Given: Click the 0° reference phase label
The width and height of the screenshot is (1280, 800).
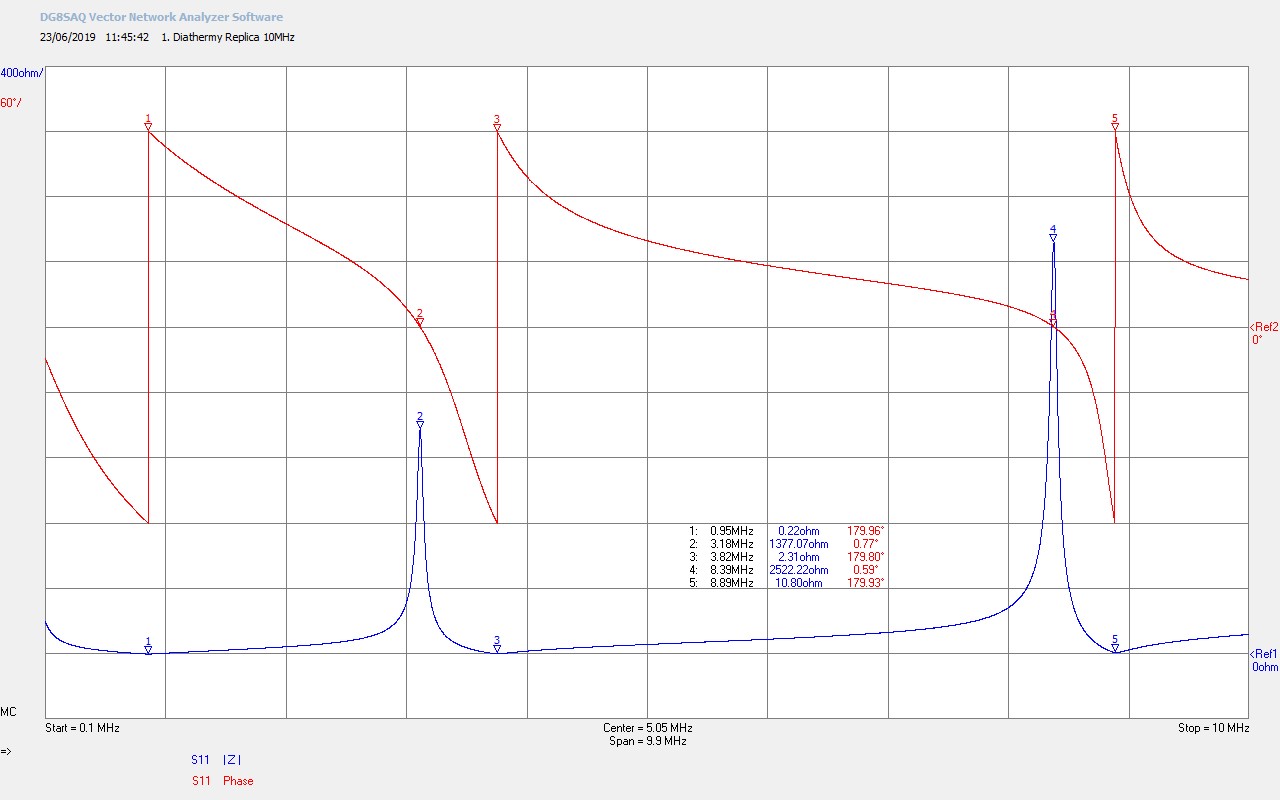Looking at the screenshot, I should (1257, 339).
